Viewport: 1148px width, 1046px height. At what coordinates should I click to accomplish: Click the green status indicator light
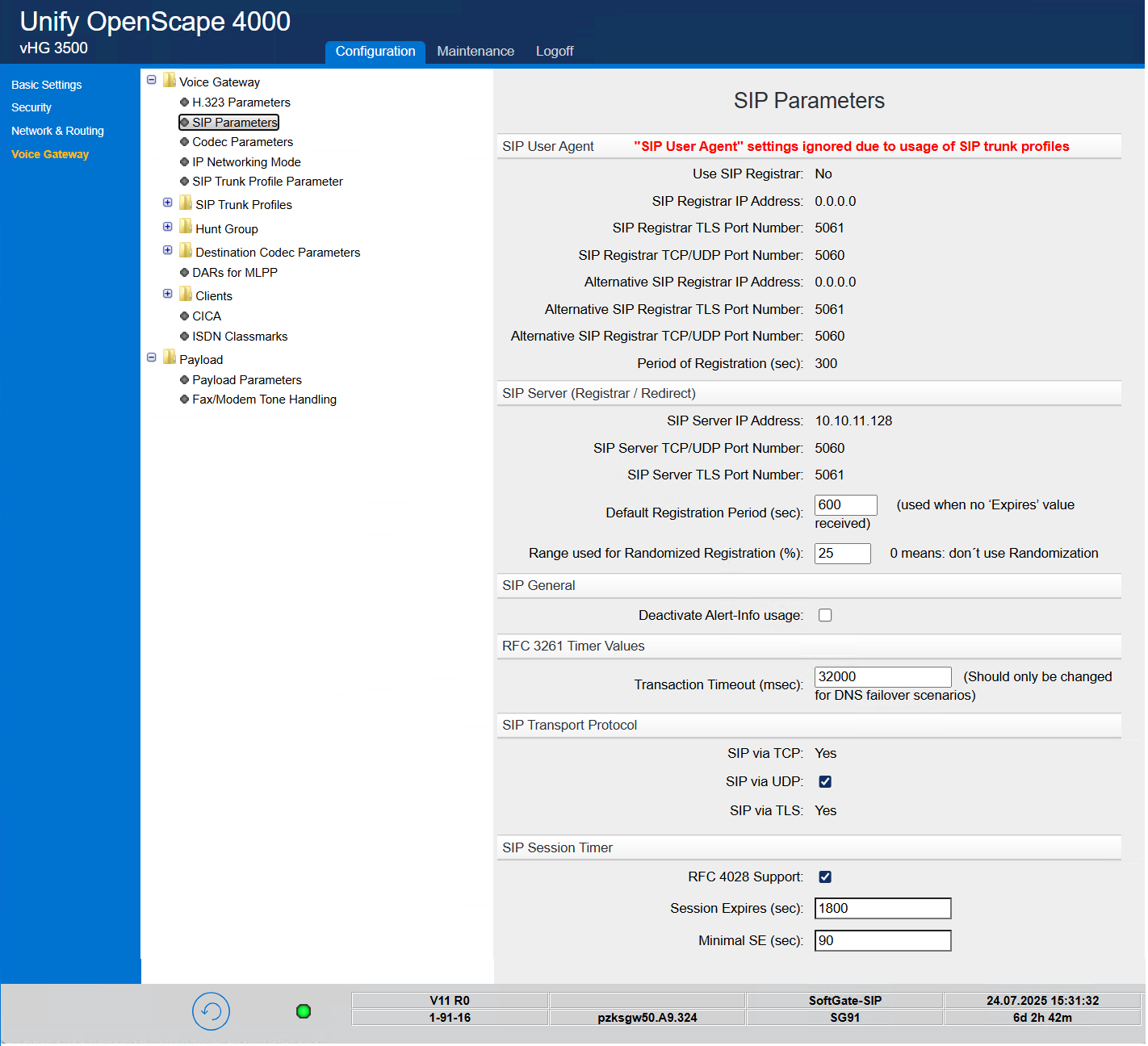pyautogui.click(x=304, y=1010)
